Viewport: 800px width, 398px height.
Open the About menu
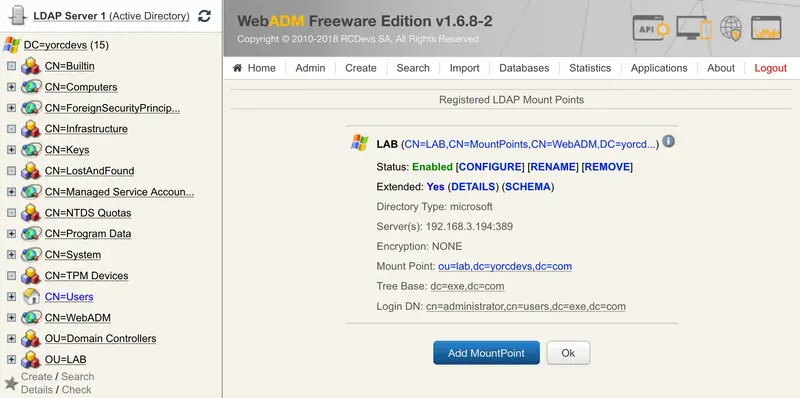(721, 68)
